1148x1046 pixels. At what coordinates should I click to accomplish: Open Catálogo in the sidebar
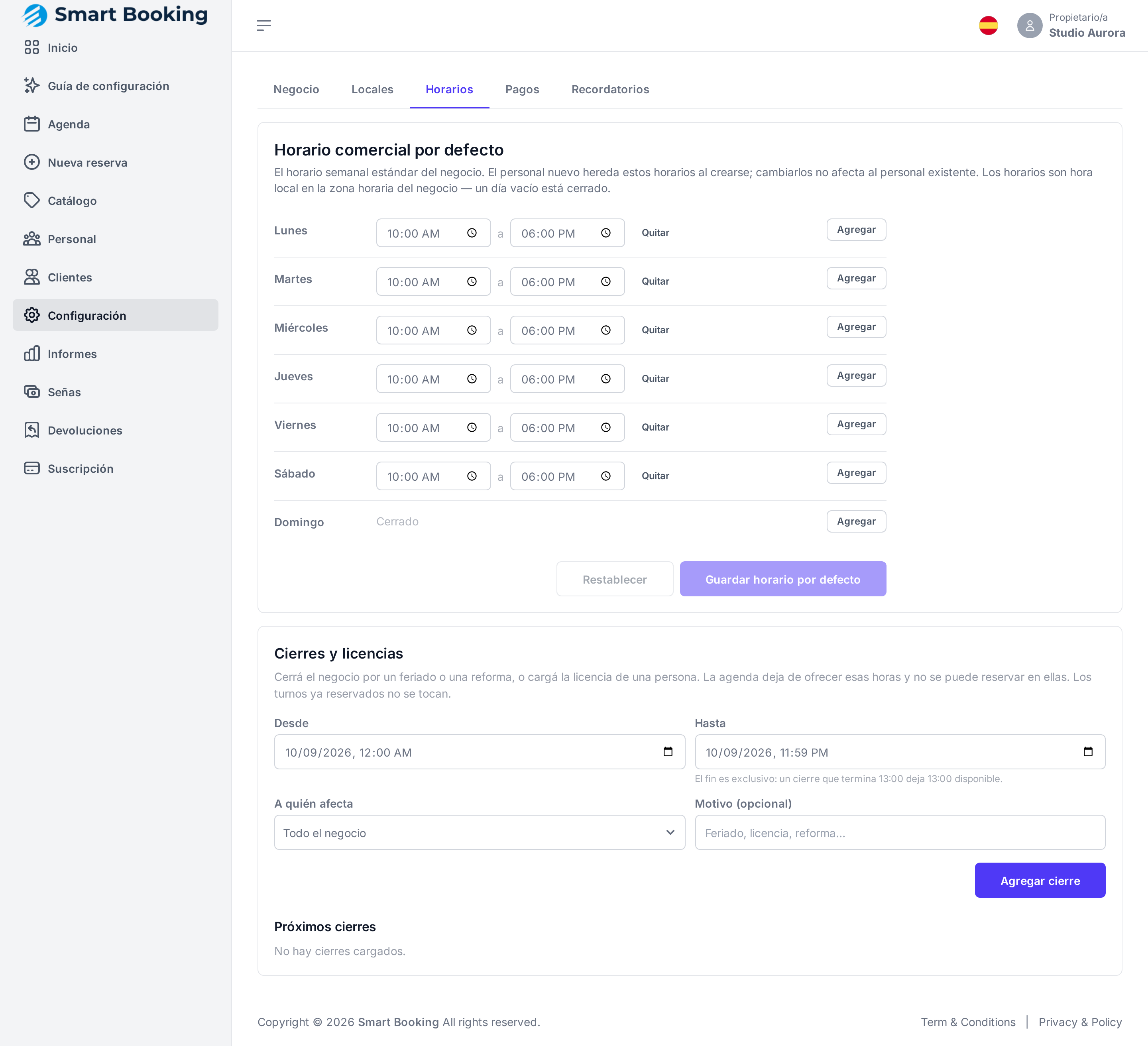[116, 201]
